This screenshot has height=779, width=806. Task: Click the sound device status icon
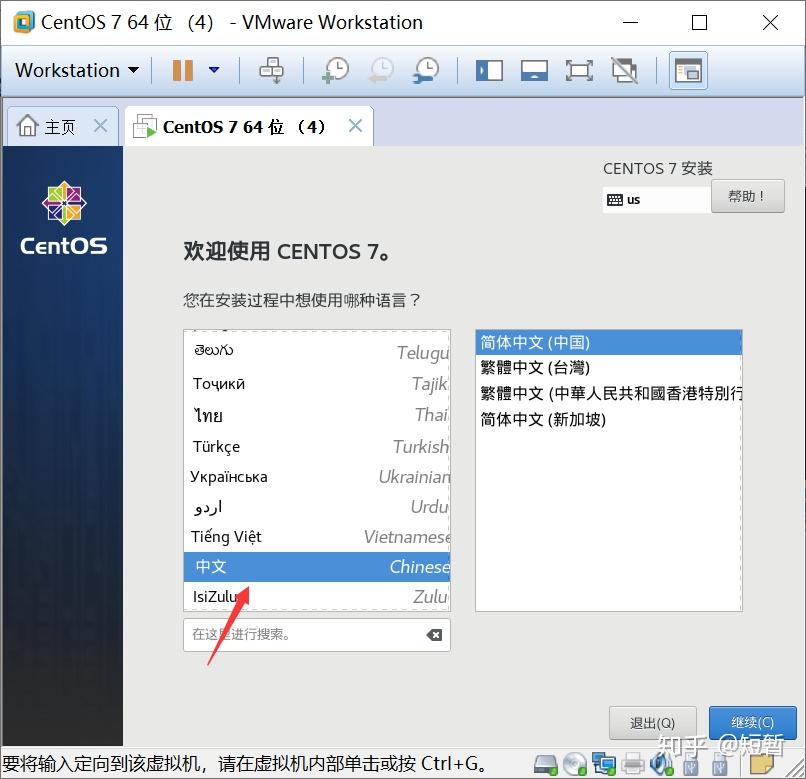pyautogui.click(x=662, y=765)
